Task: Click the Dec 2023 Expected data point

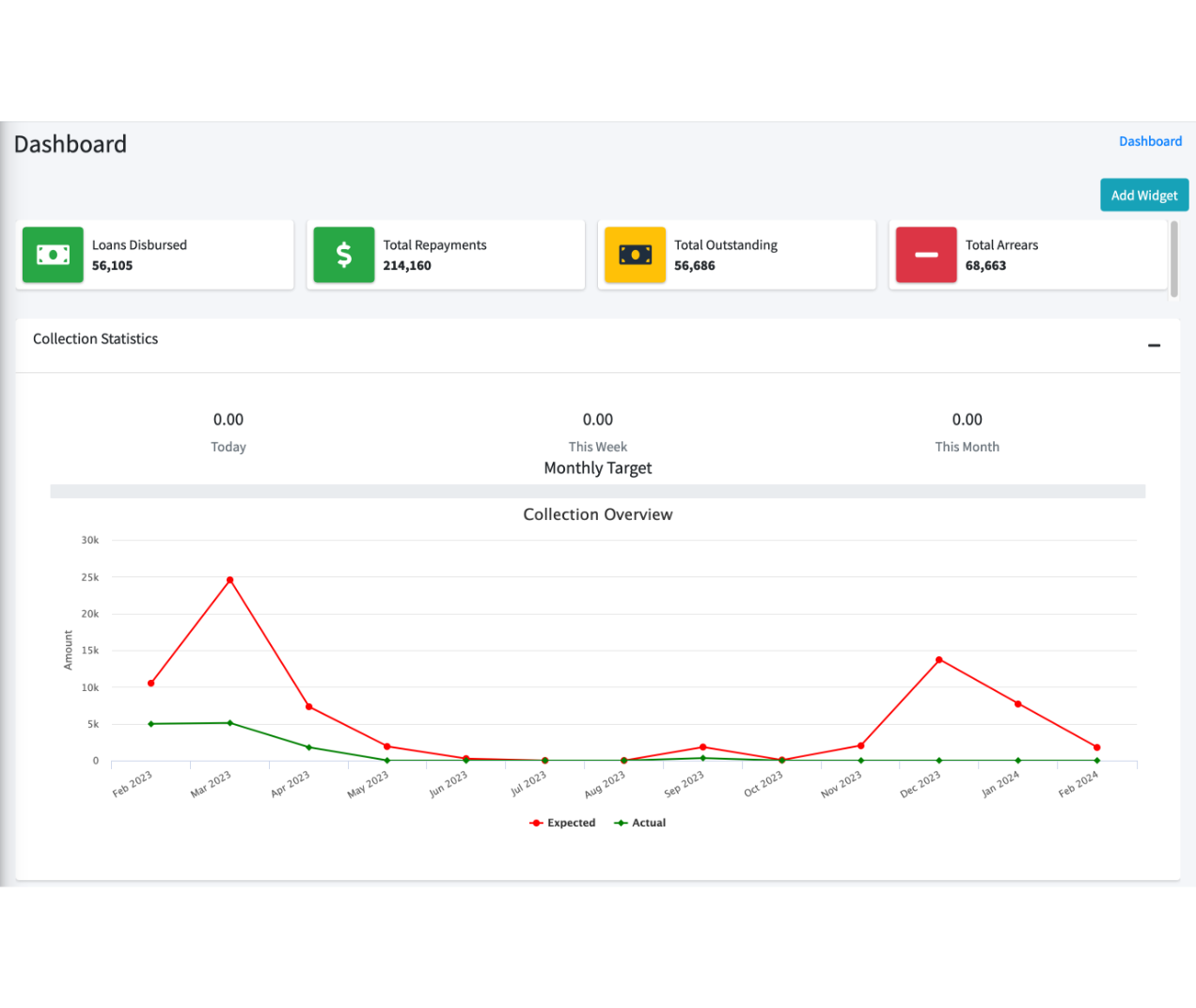Action: [939, 660]
